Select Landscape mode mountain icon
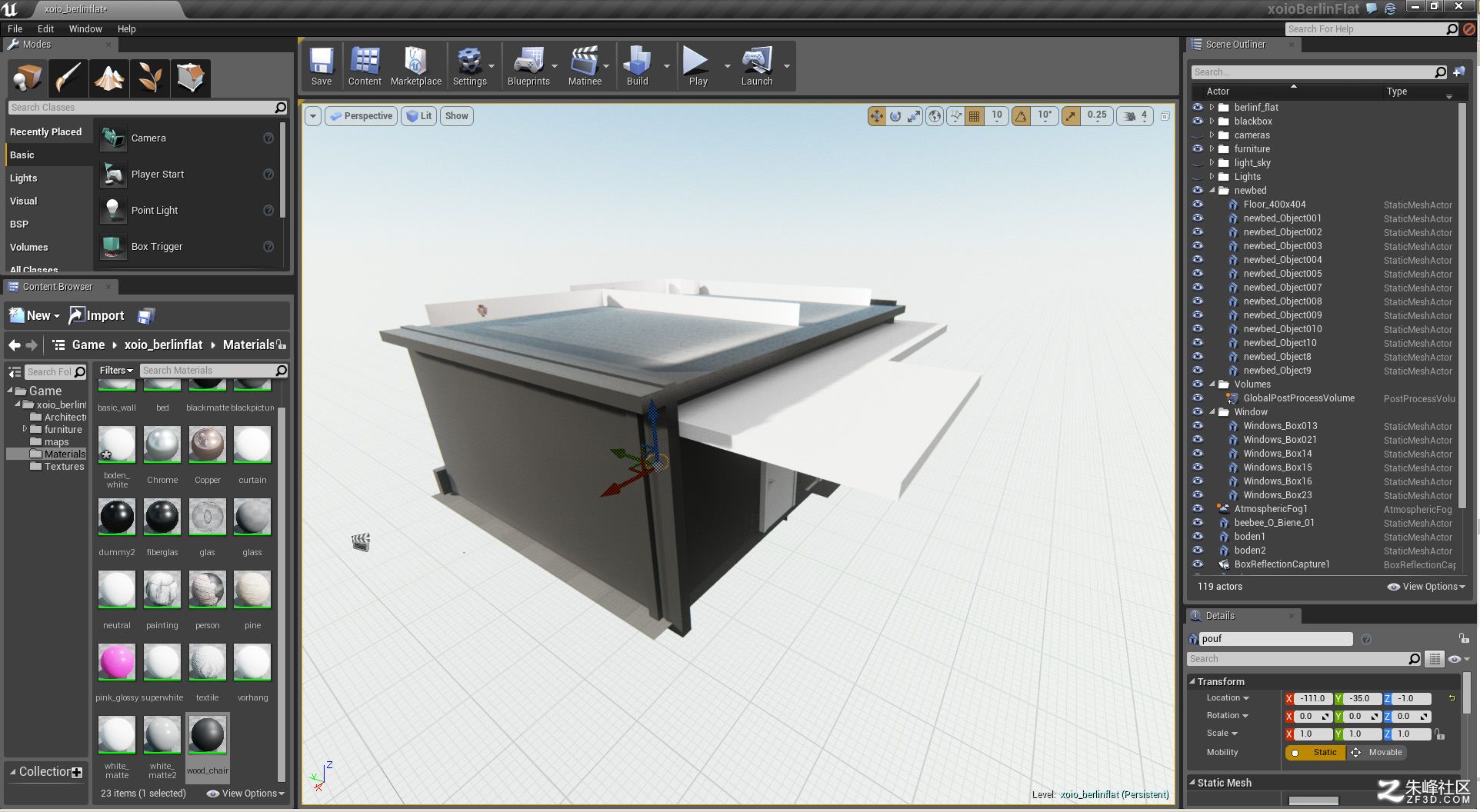 108,78
